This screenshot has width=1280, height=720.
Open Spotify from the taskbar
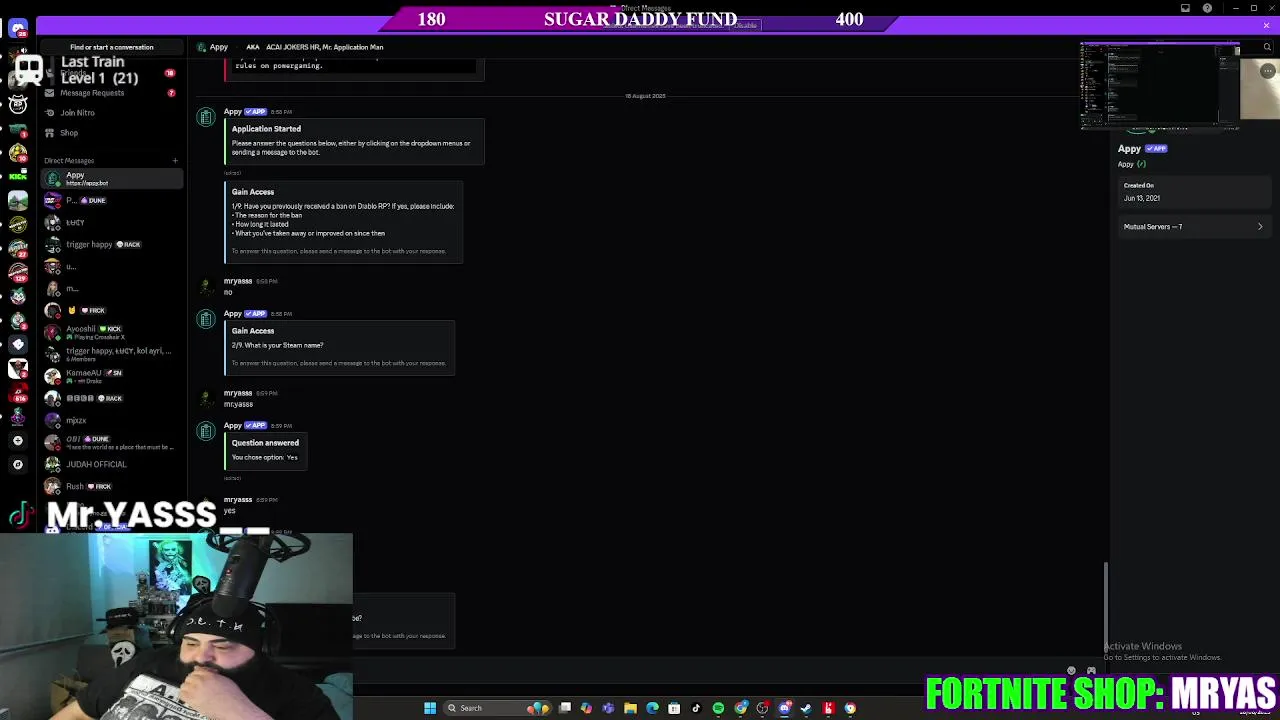(x=718, y=708)
